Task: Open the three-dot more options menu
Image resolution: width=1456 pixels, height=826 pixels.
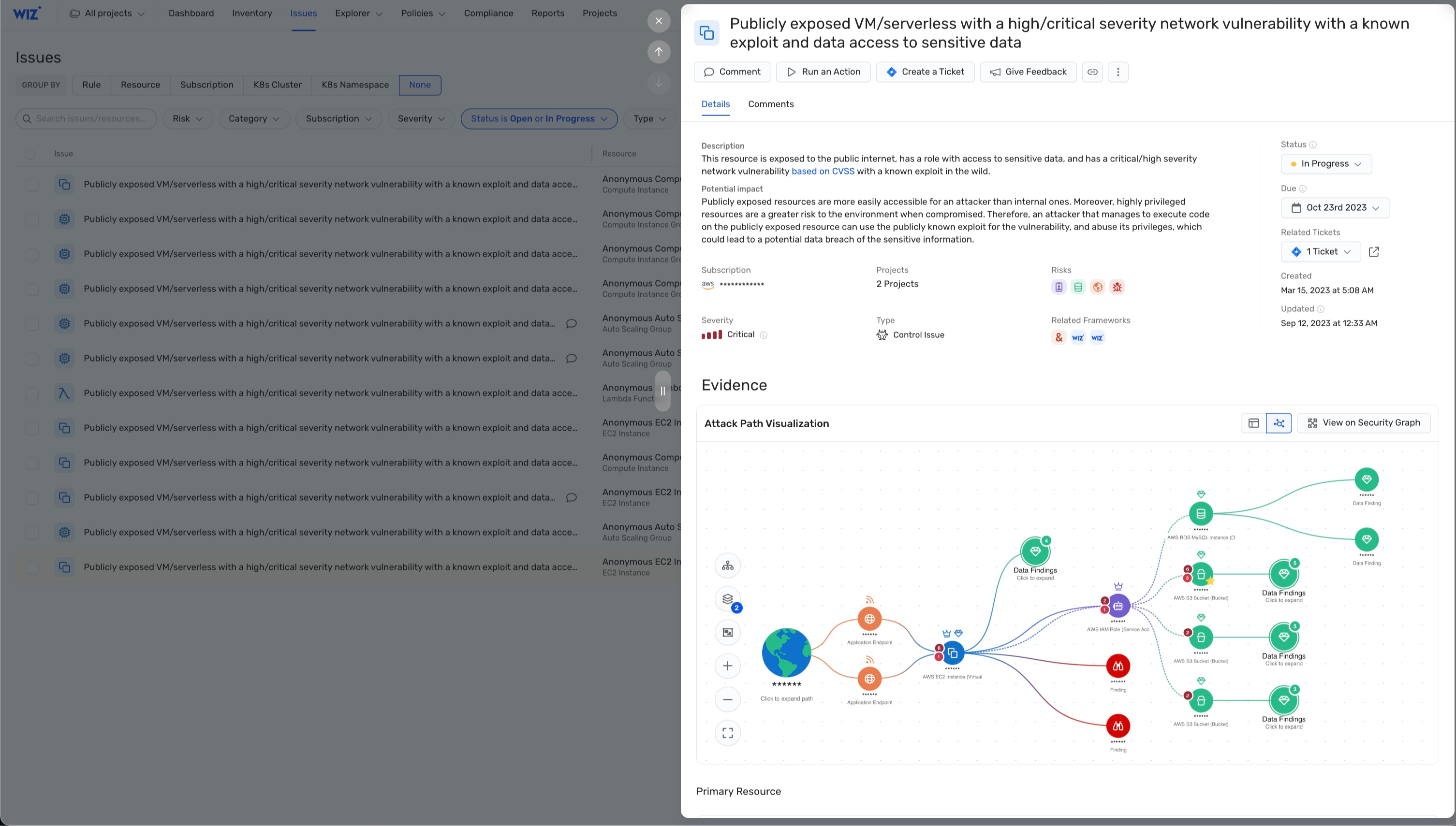Action: (1118, 72)
